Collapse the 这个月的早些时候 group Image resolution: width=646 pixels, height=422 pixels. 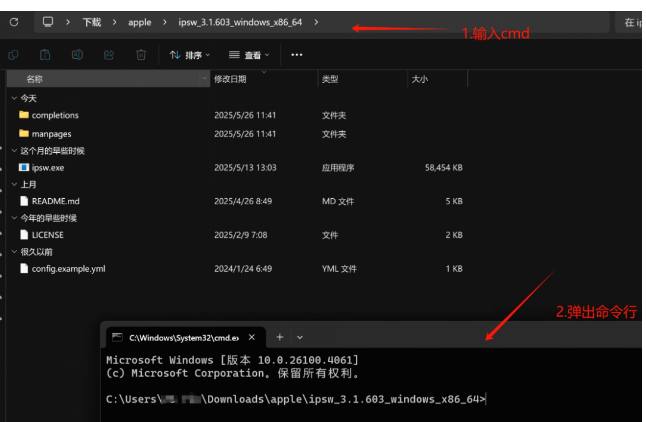point(14,151)
